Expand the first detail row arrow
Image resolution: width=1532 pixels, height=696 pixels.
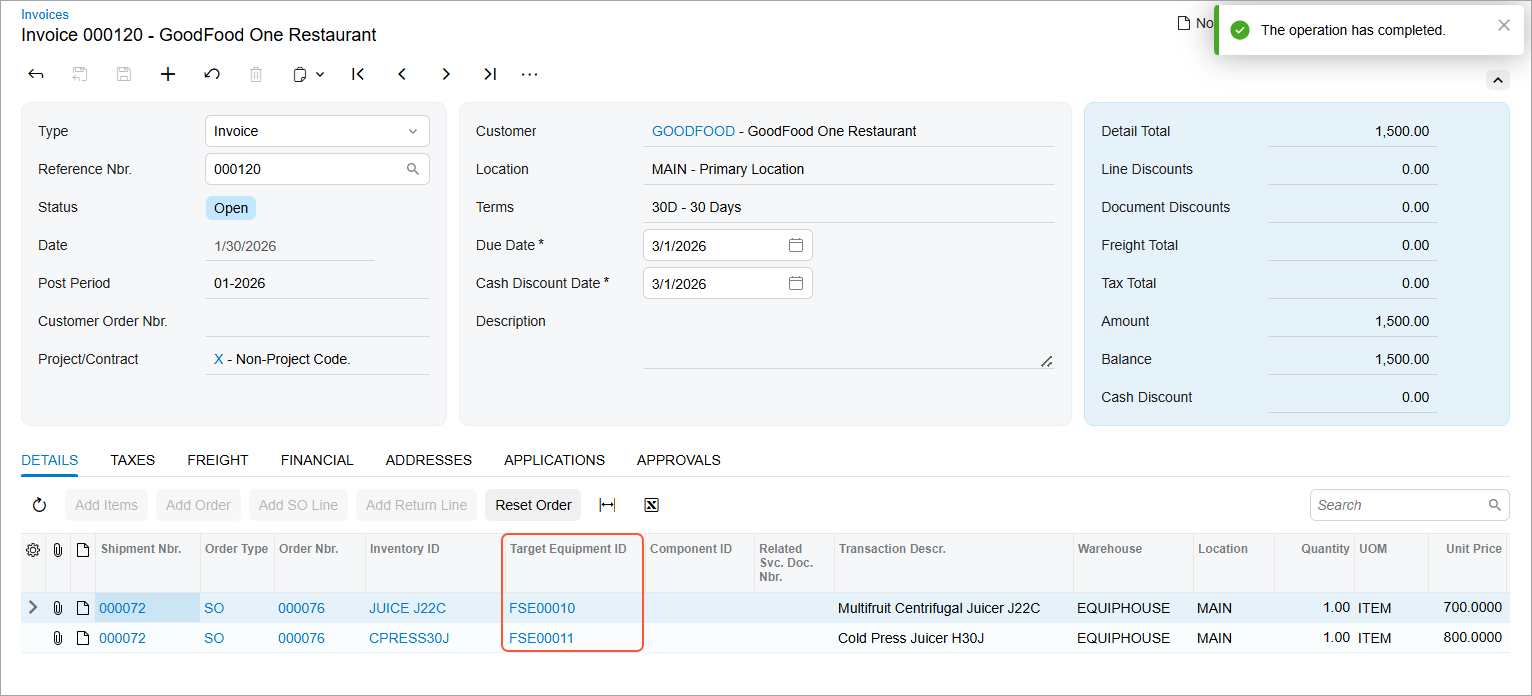point(33,608)
